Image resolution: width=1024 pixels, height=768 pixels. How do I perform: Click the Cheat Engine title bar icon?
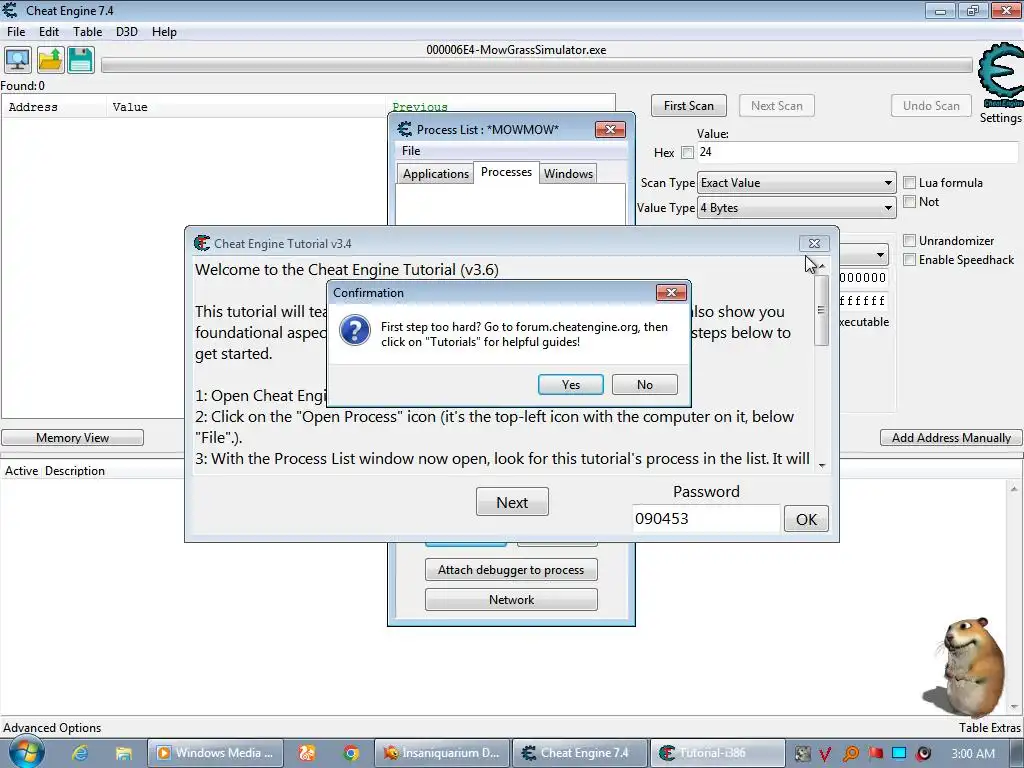tap(10, 10)
